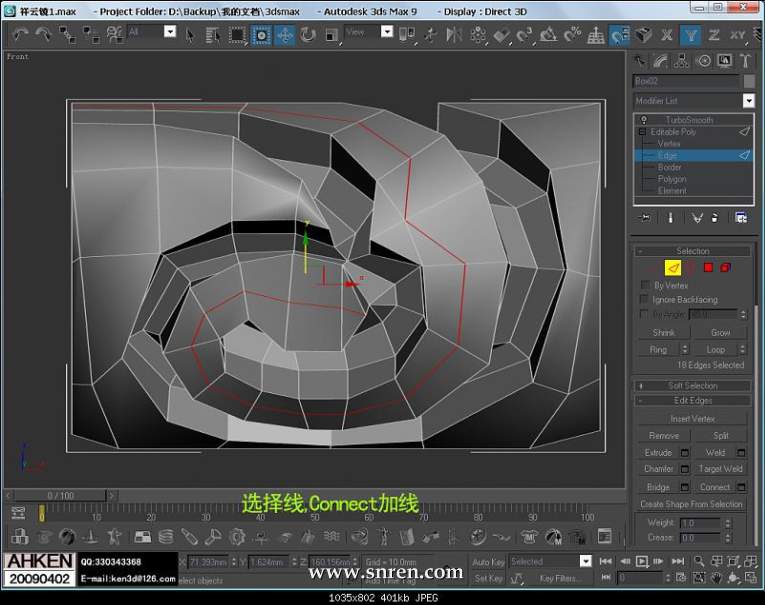Select Polygon level in modifier stack

tap(671, 179)
